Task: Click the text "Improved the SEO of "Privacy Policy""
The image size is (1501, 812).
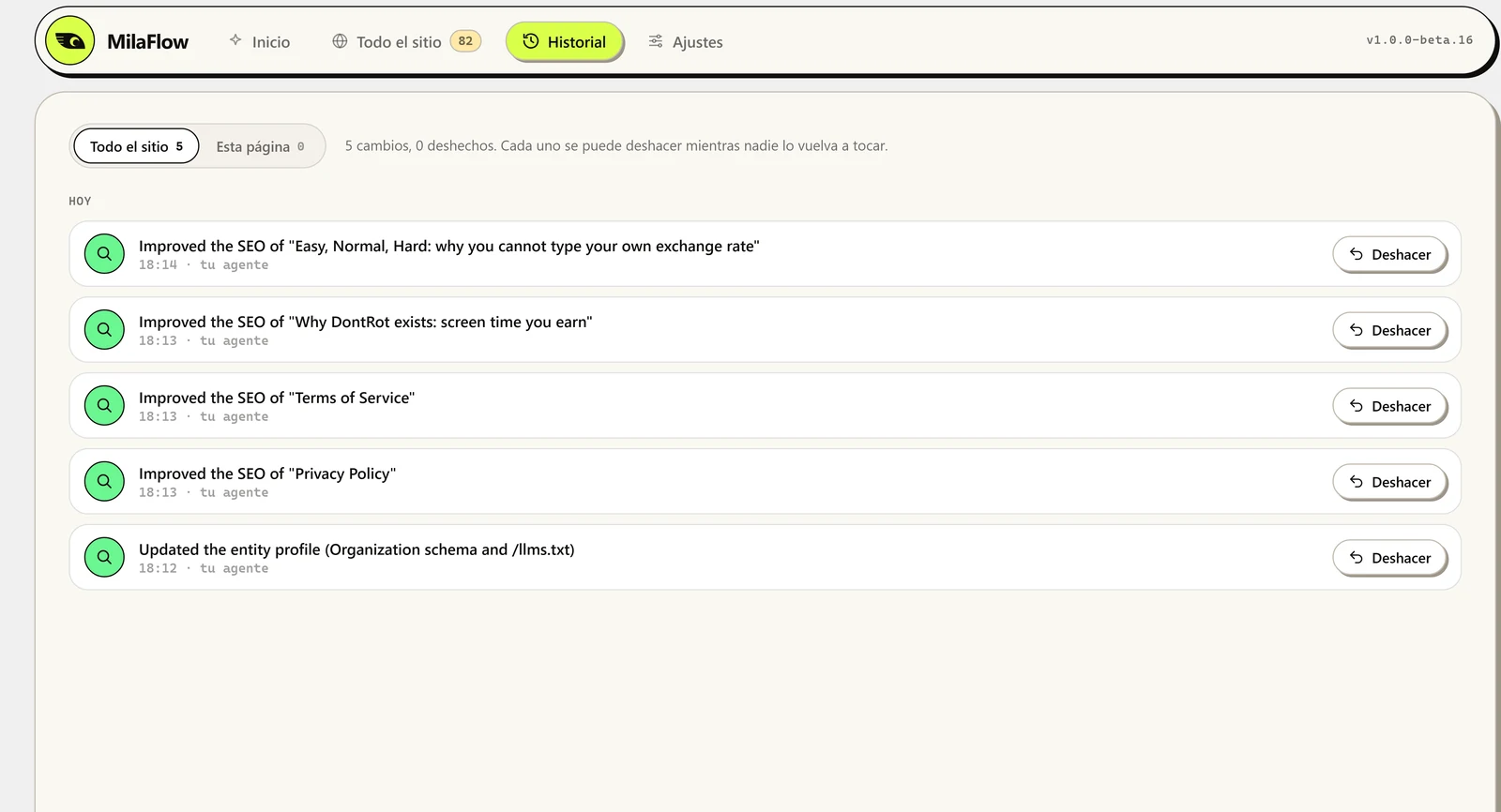Action: (x=267, y=474)
